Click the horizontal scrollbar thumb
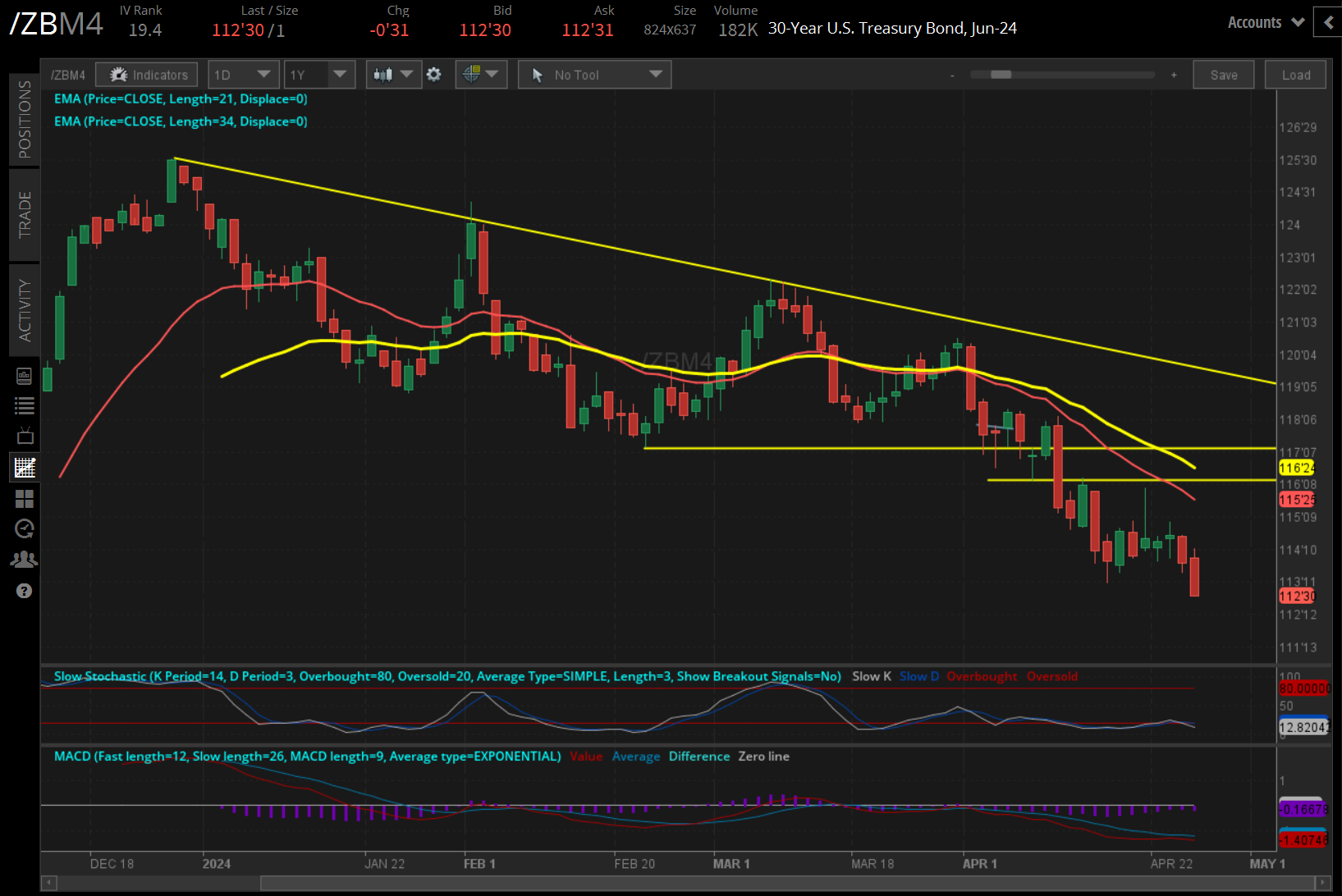The image size is (1342, 896). tap(787, 883)
